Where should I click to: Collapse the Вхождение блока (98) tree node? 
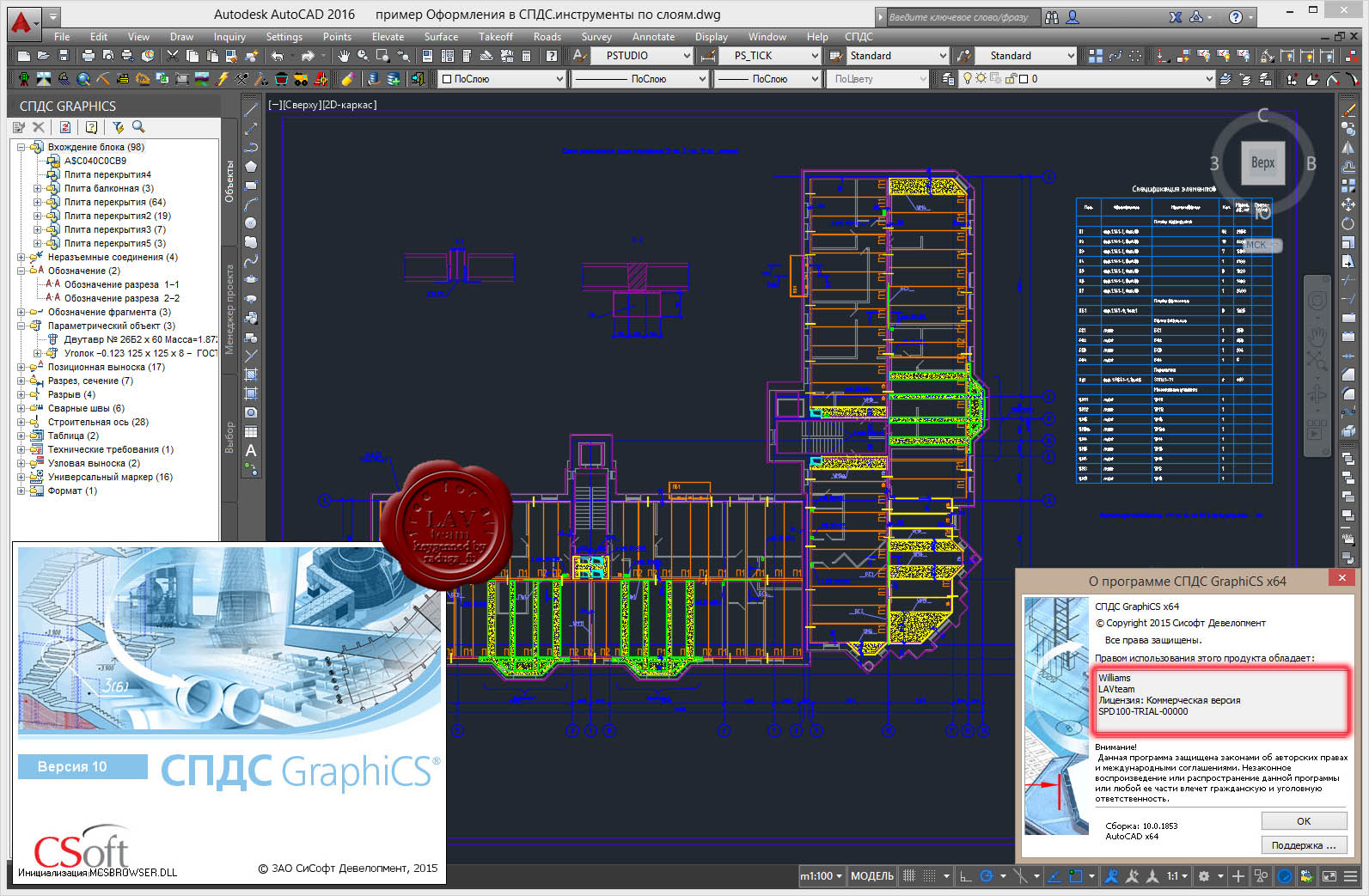pos(21,147)
